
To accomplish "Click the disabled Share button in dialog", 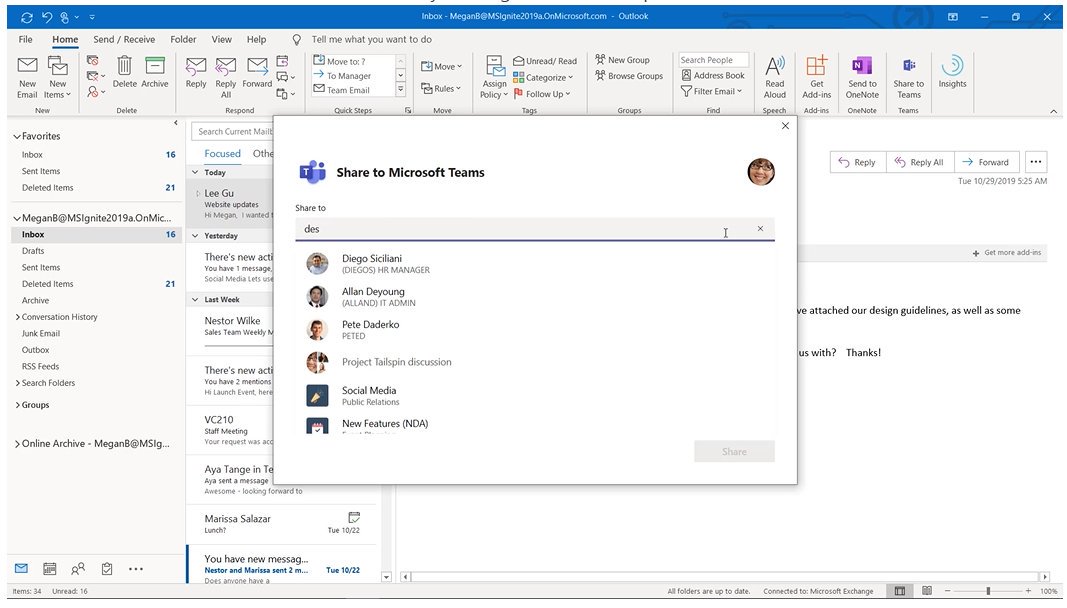I will [734, 451].
